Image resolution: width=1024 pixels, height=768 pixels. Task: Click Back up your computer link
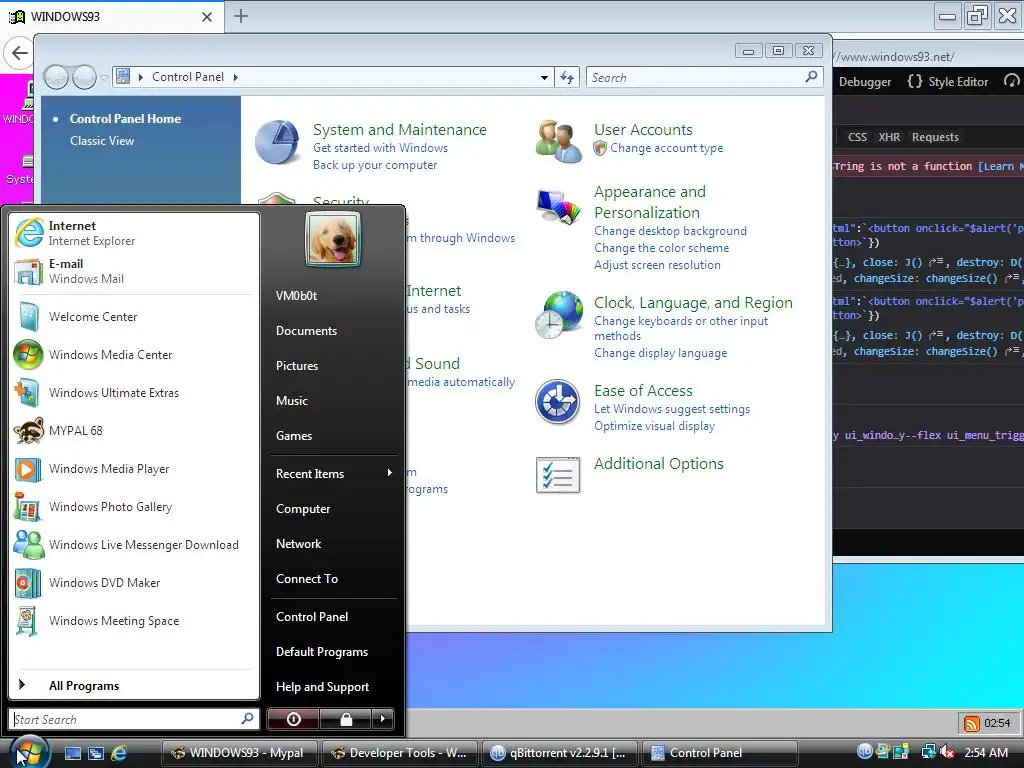[375, 165]
